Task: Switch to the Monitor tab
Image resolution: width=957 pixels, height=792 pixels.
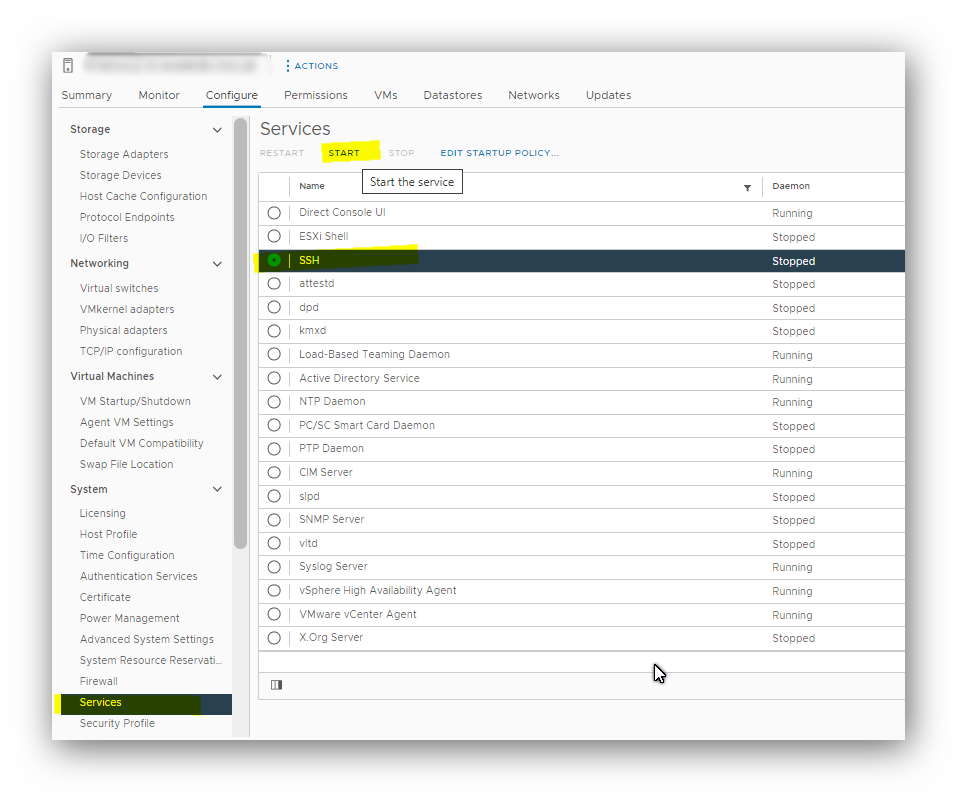Action: tap(158, 95)
